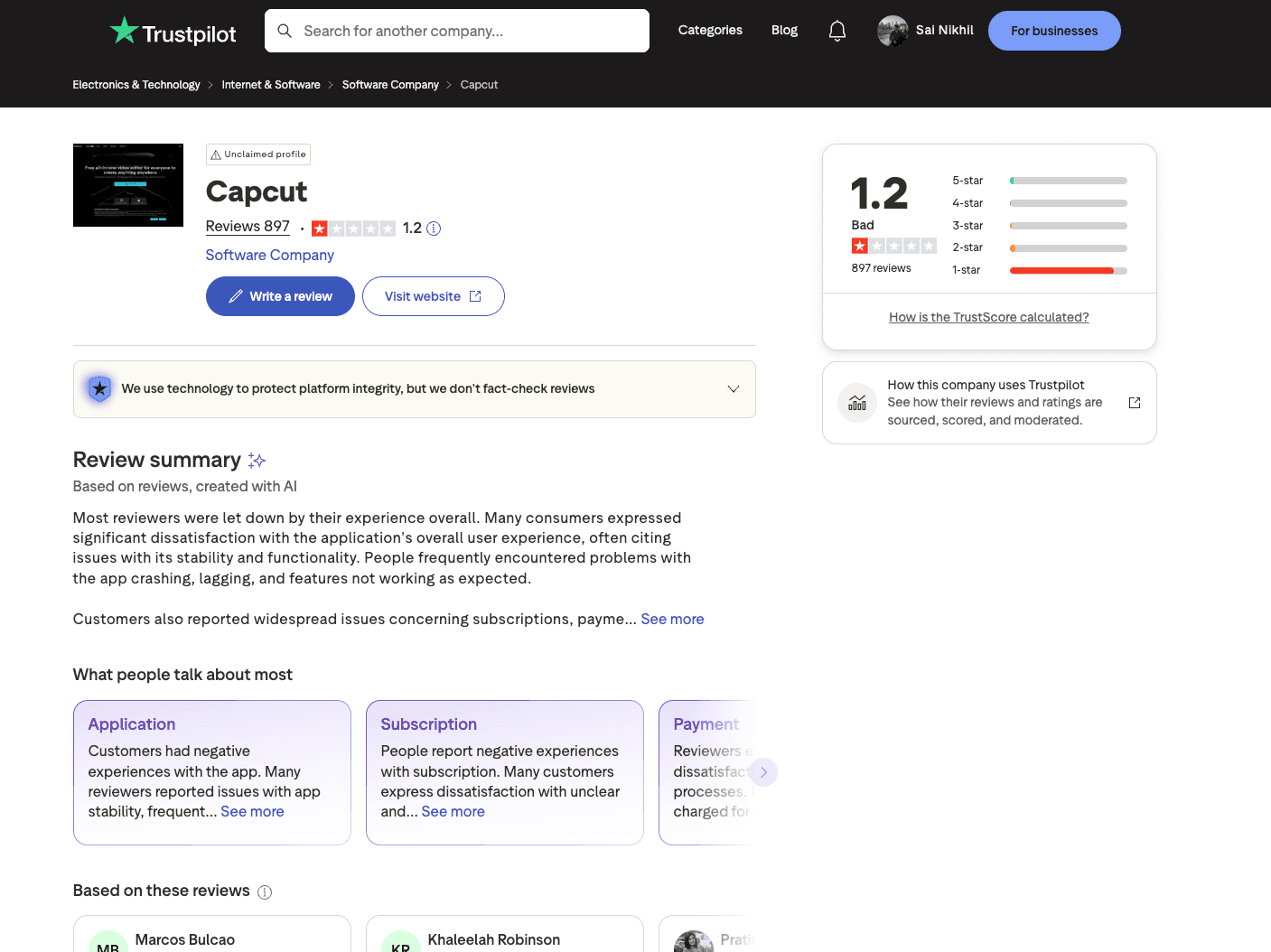1271x952 pixels.
Task: Click the Software Company category link
Action: coord(269,255)
